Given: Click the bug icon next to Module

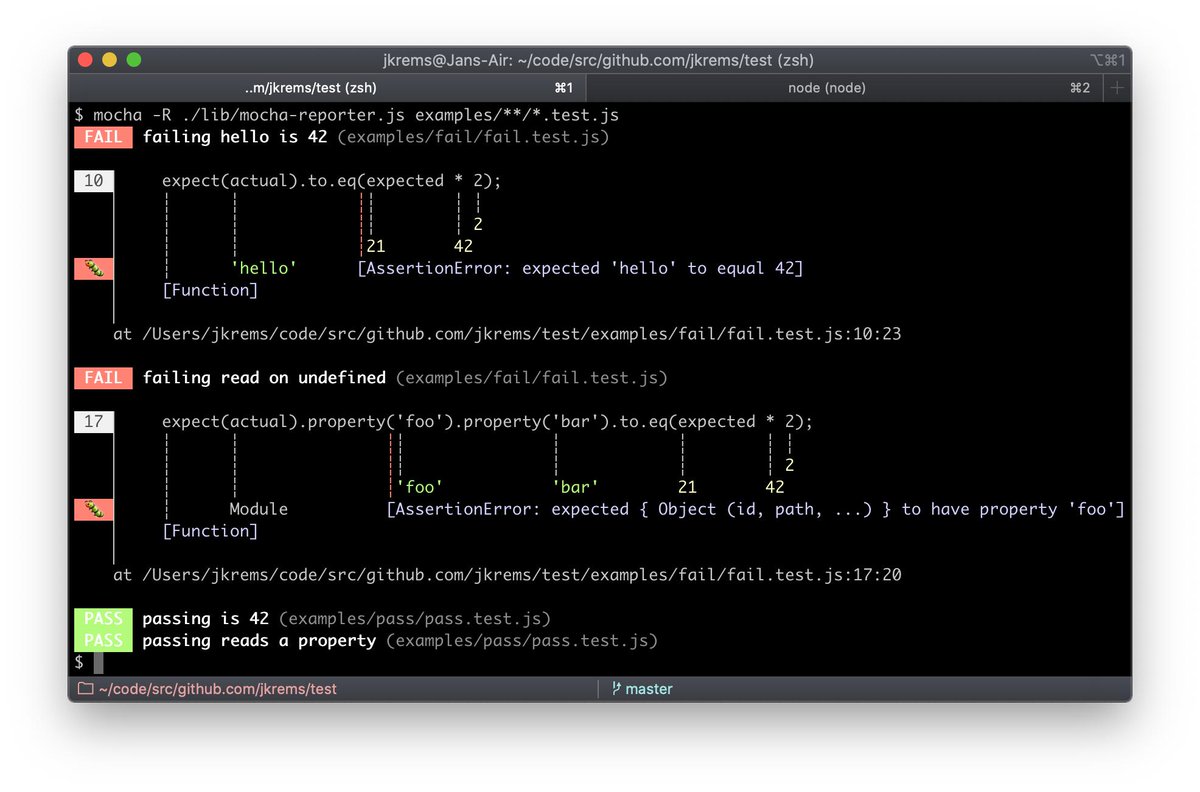Looking at the screenshot, I should pos(94,509).
